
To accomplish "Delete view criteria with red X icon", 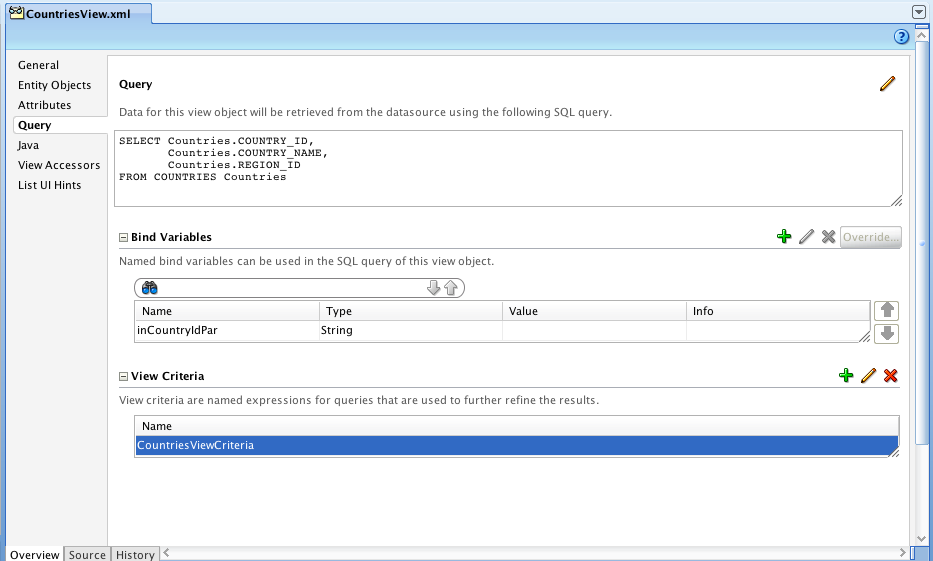I will click(x=890, y=375).
